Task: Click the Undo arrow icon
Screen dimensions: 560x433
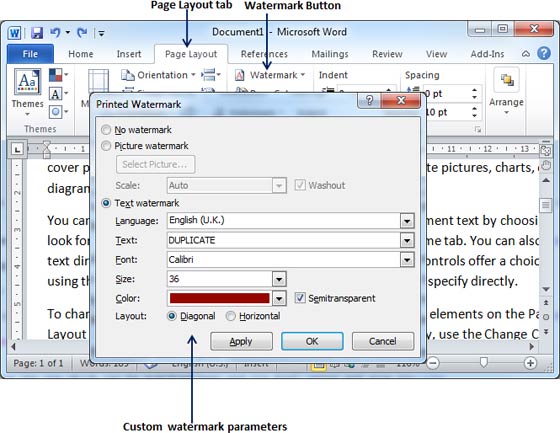Action: click(x=55, y=33)
